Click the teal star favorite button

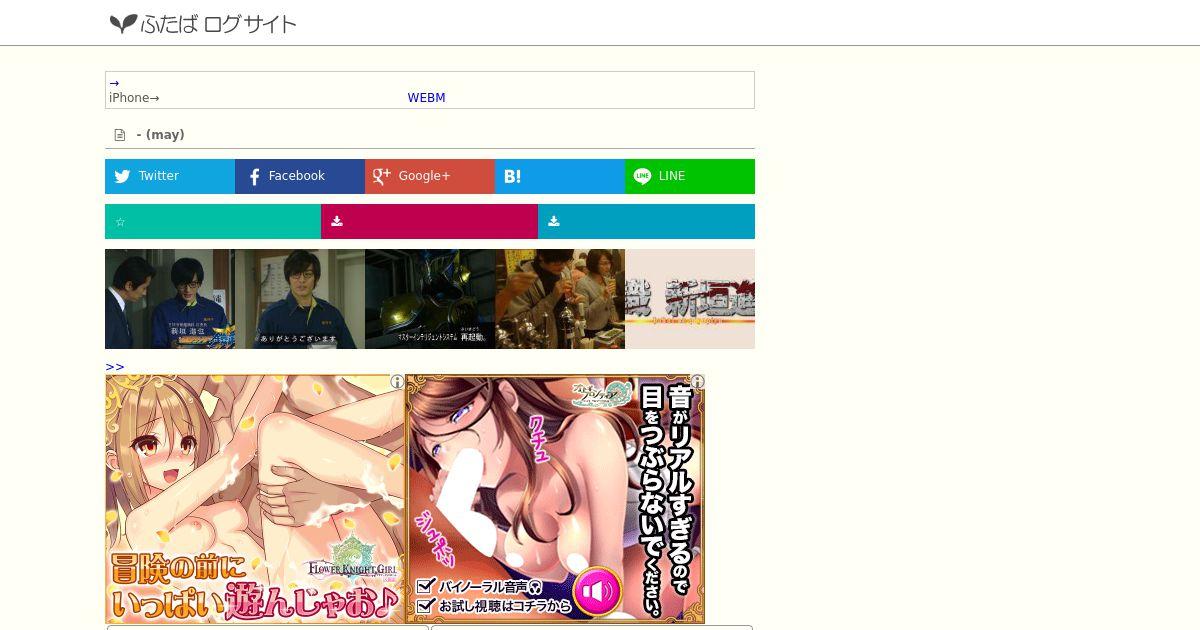pyautogui.click(x=213, y=222)
